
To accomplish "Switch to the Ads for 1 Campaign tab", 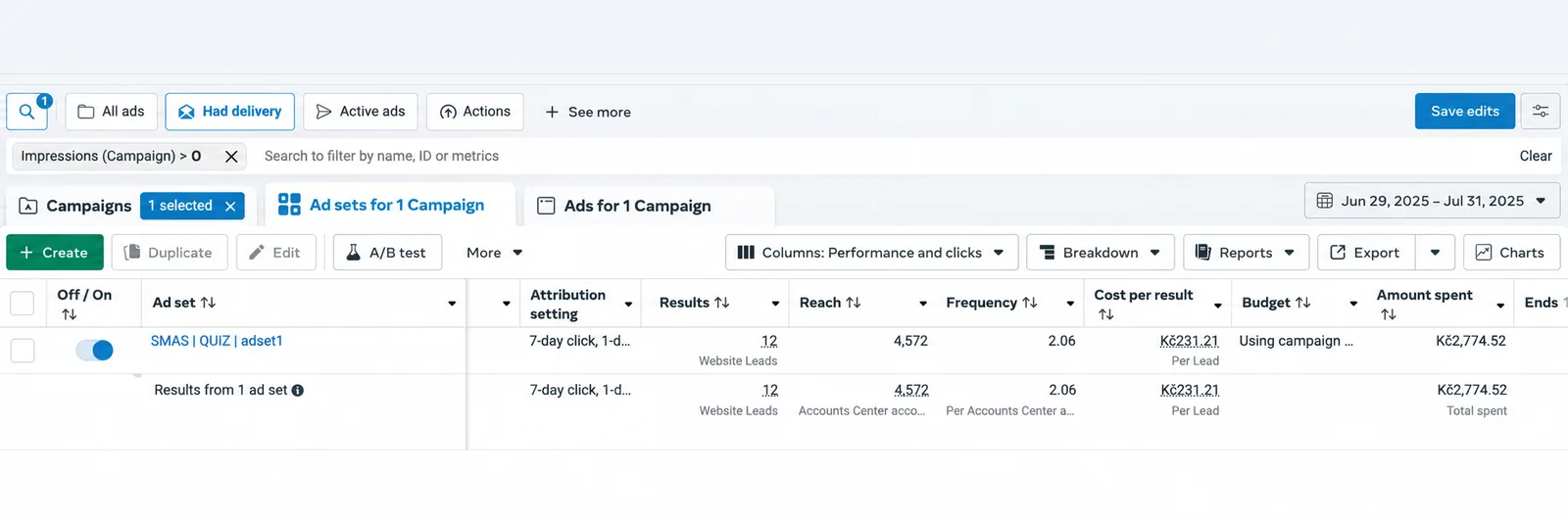I will [x=637, y=206].
